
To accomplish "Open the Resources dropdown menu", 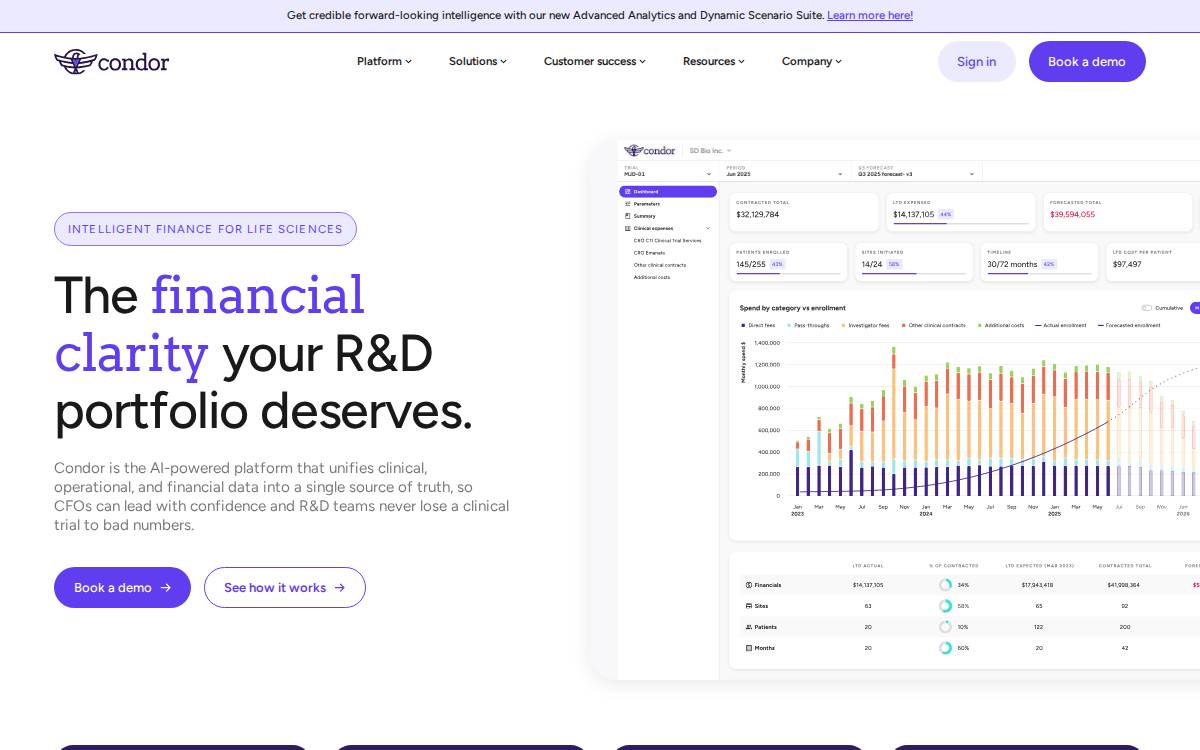I will pos(714,61).
